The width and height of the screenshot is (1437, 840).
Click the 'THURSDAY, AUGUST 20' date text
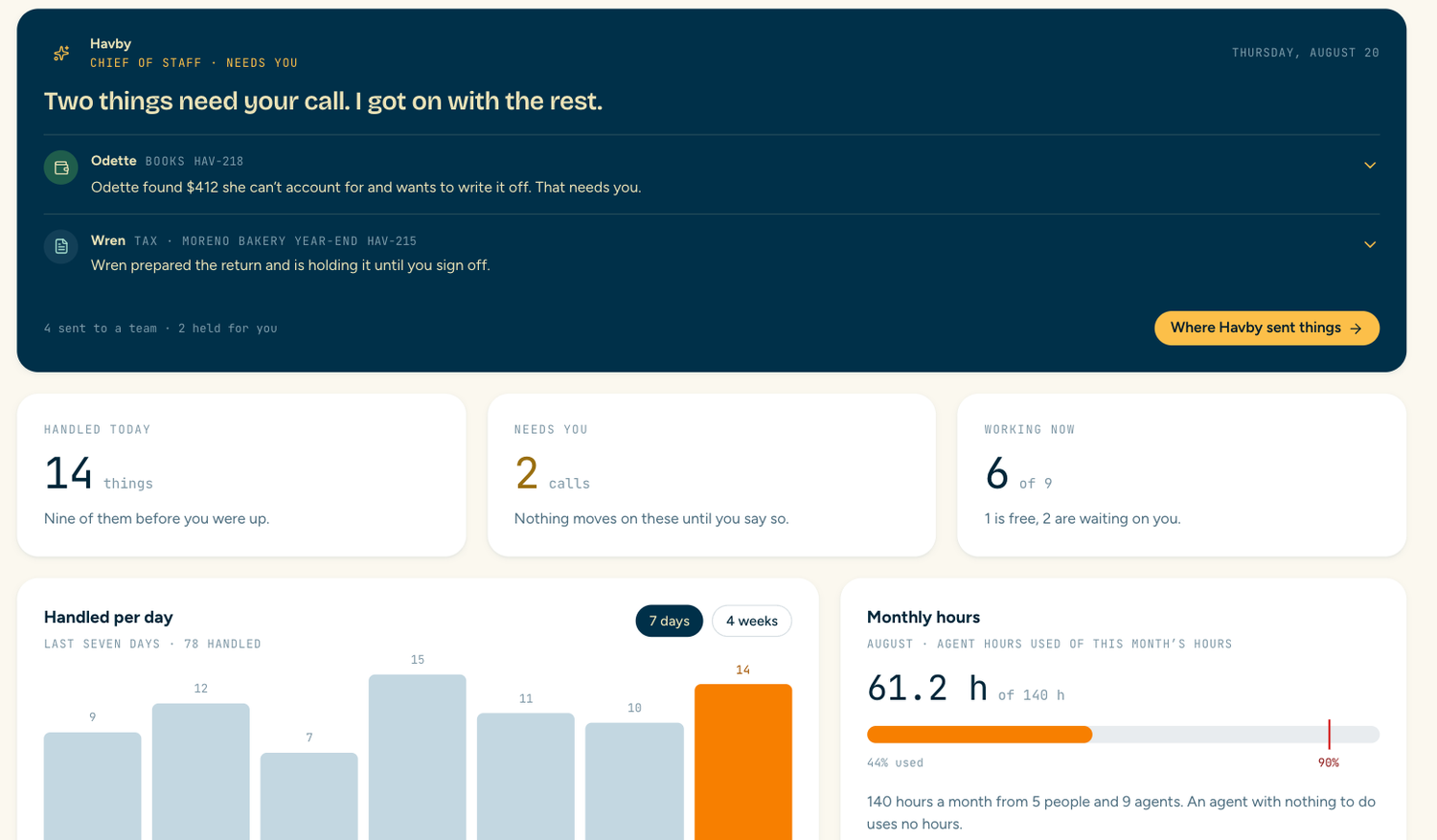click(x=1306, y=53)
